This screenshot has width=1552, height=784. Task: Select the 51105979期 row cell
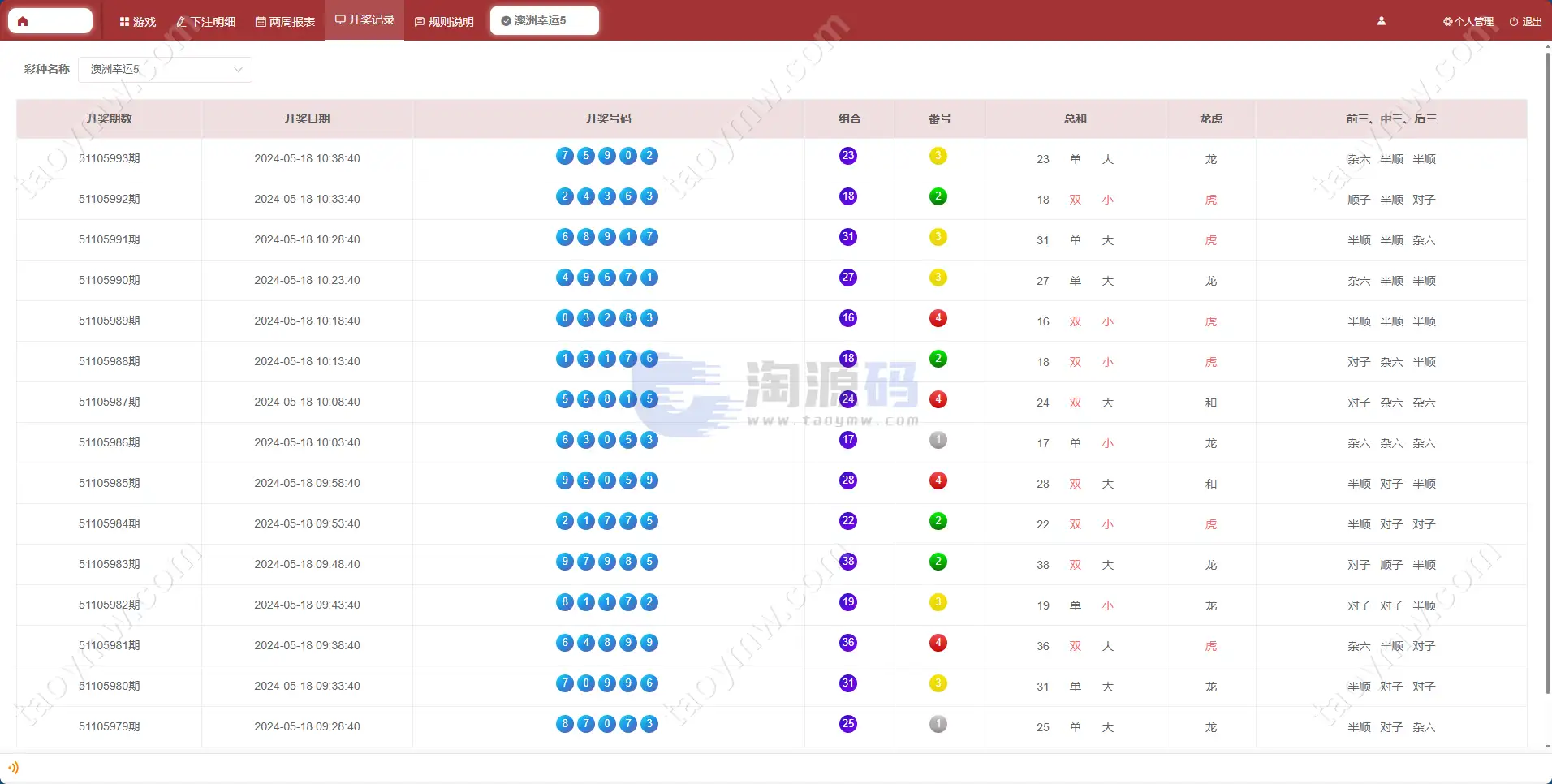pos(110,726)
